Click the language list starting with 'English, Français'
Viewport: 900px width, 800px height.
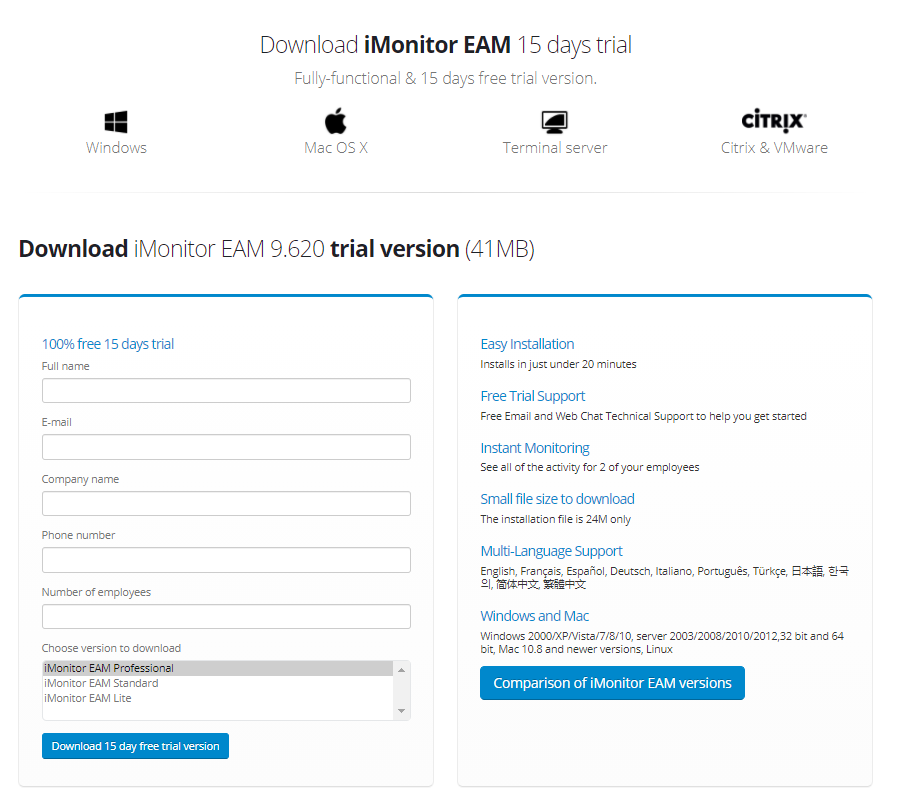click(x=665, y=578)
